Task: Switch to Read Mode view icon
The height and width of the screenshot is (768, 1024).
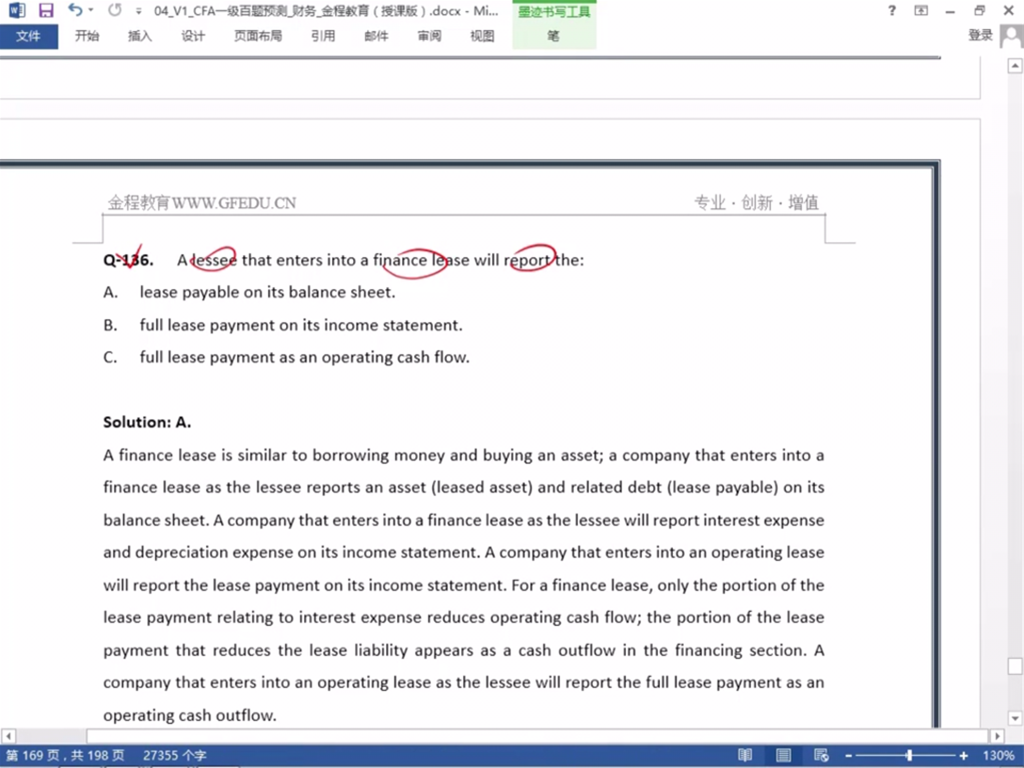Action: (745, 756)
